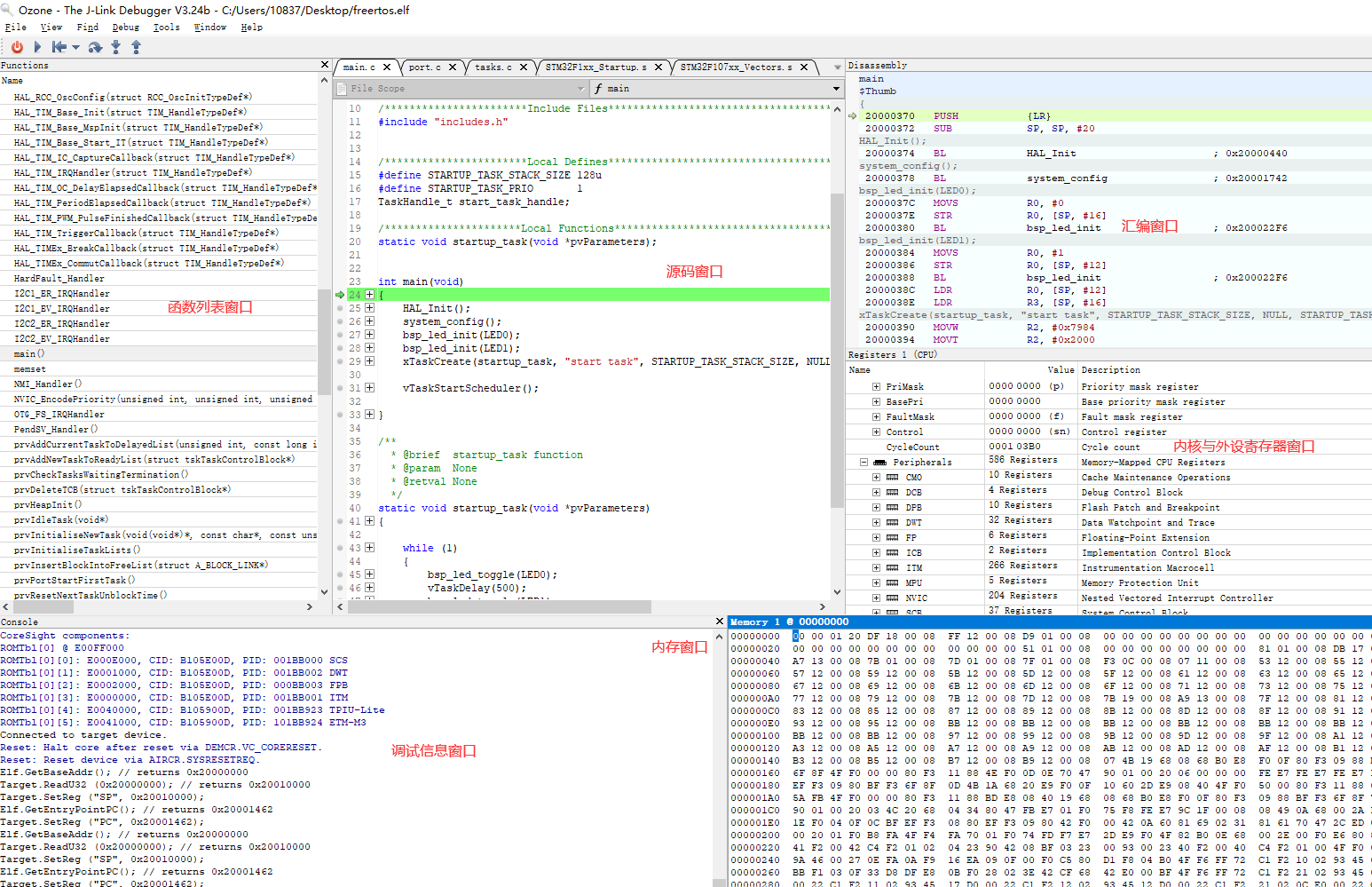The height and width of the screenshot is (887, 1372).
Task: Close the STM32F107xx_Vectors.s tab with its X
Action: point(804,67)
